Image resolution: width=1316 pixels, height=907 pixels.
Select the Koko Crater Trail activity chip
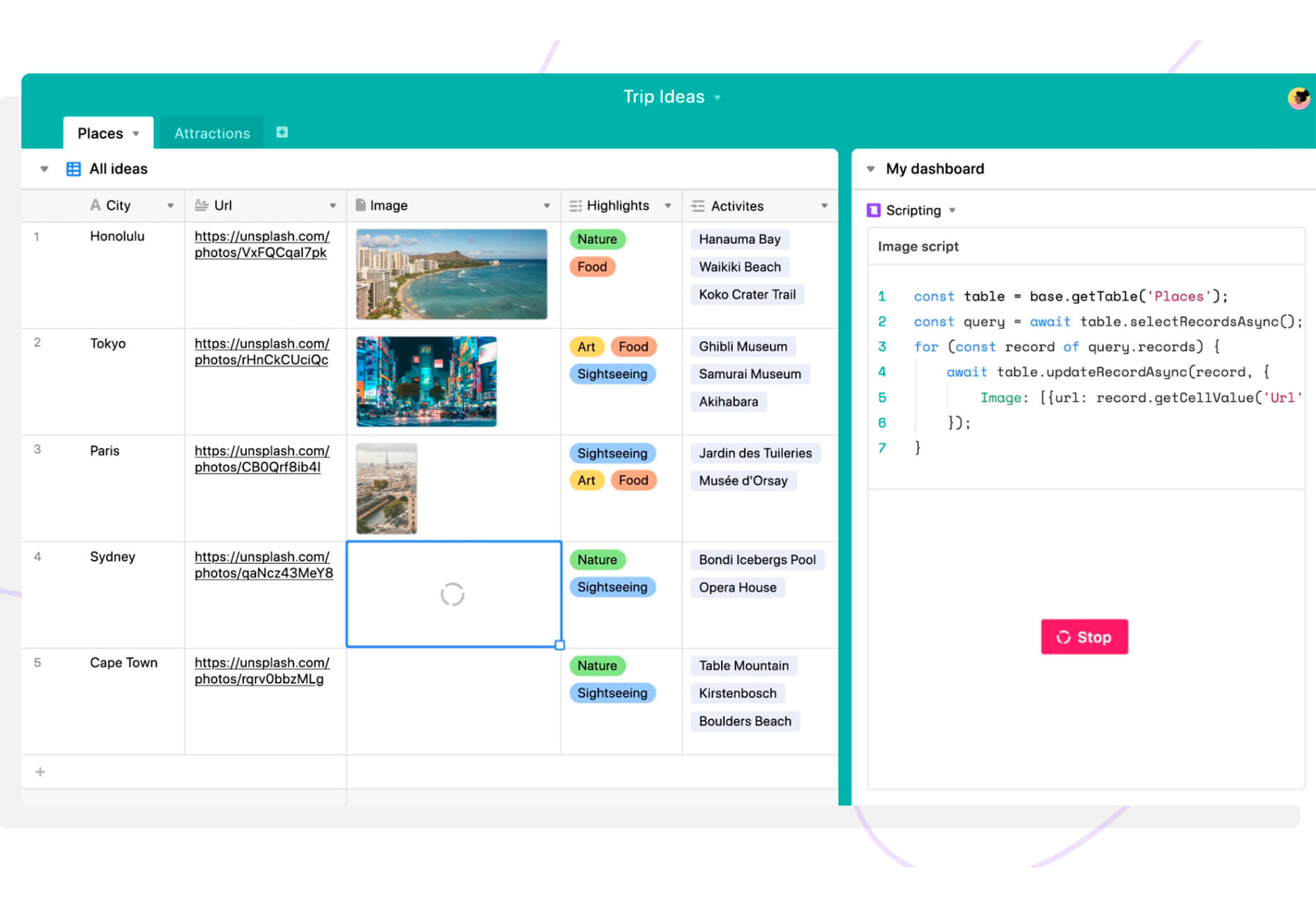[747, 294]
